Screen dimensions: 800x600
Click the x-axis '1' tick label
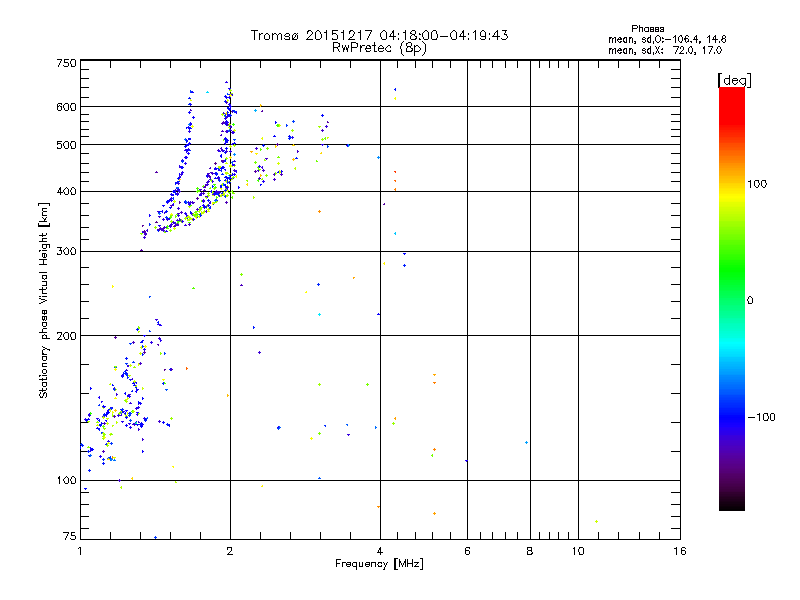(80, 551)
